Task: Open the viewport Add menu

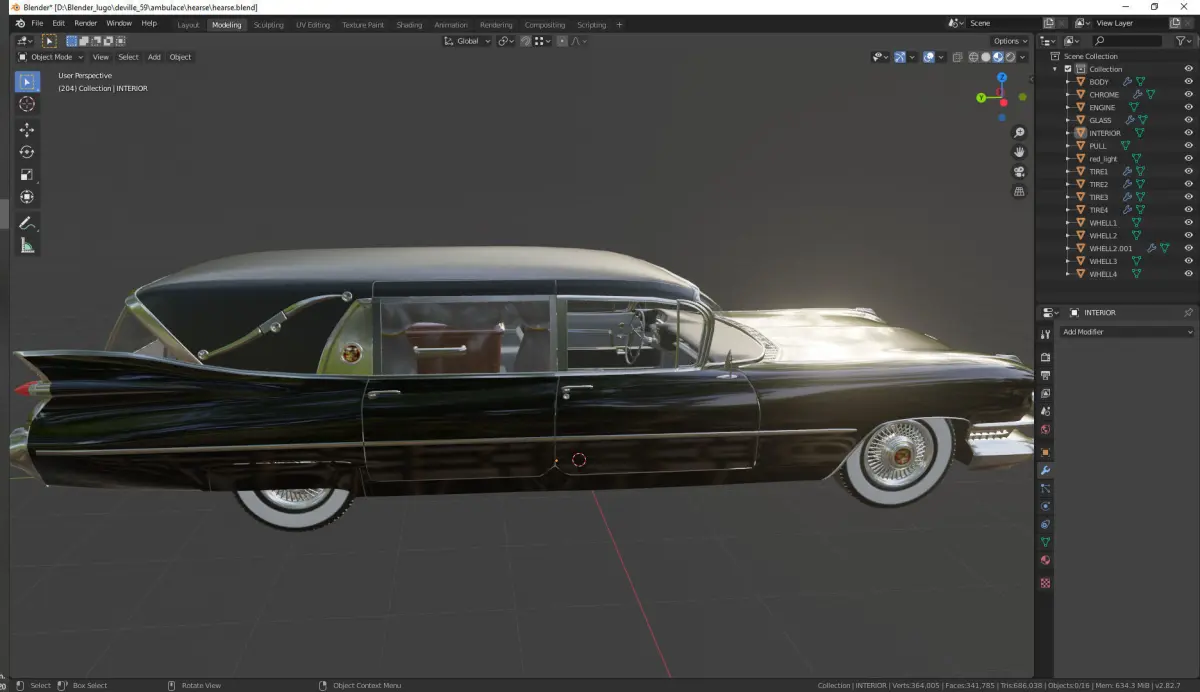Action: click(154, 57)
